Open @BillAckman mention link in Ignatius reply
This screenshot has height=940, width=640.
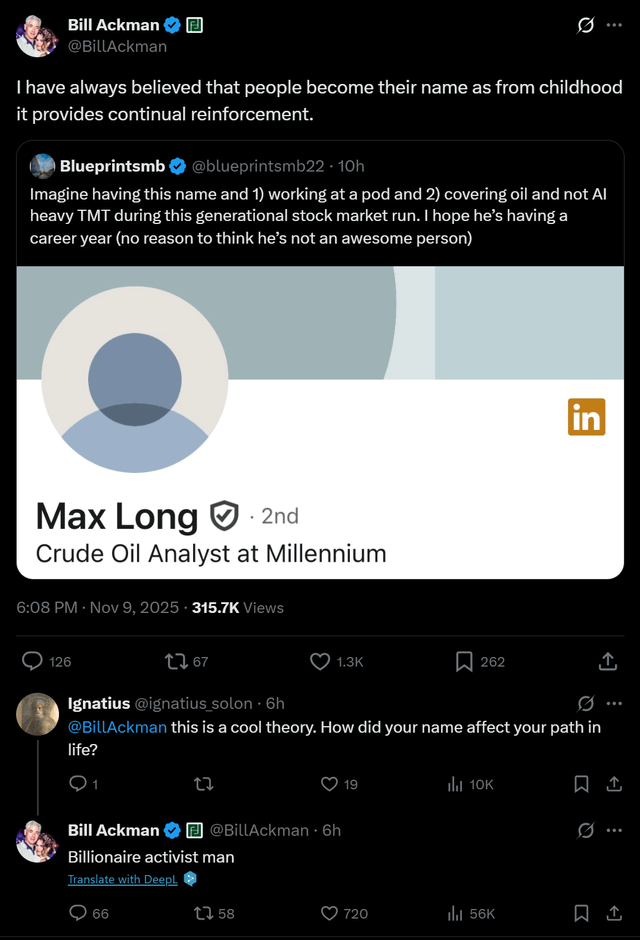[117, 727]
